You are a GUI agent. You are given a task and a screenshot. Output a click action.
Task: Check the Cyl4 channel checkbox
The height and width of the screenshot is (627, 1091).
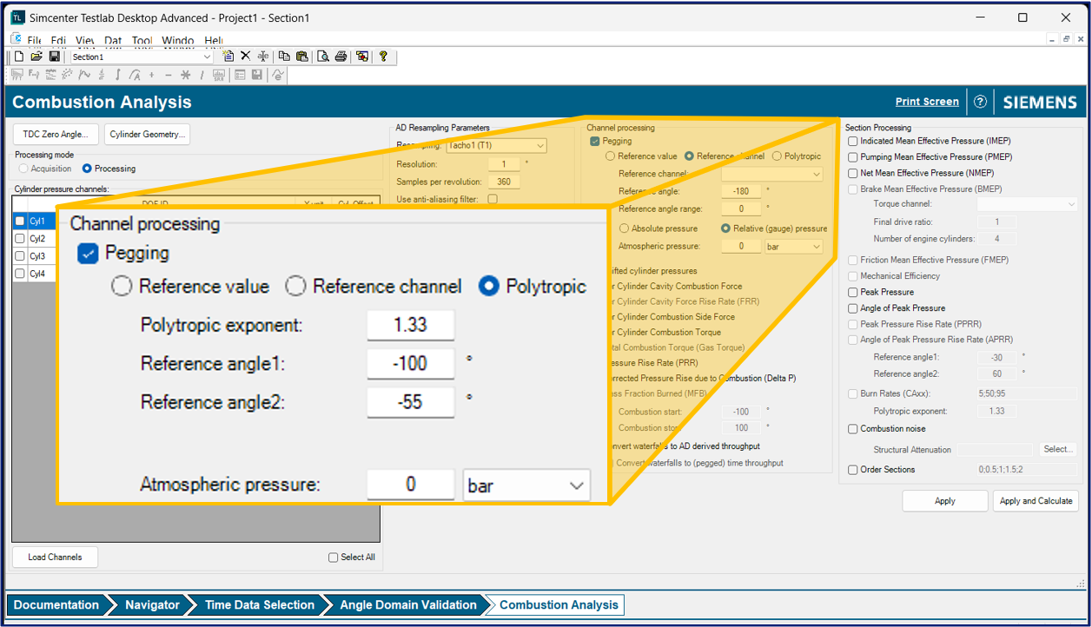19,273
